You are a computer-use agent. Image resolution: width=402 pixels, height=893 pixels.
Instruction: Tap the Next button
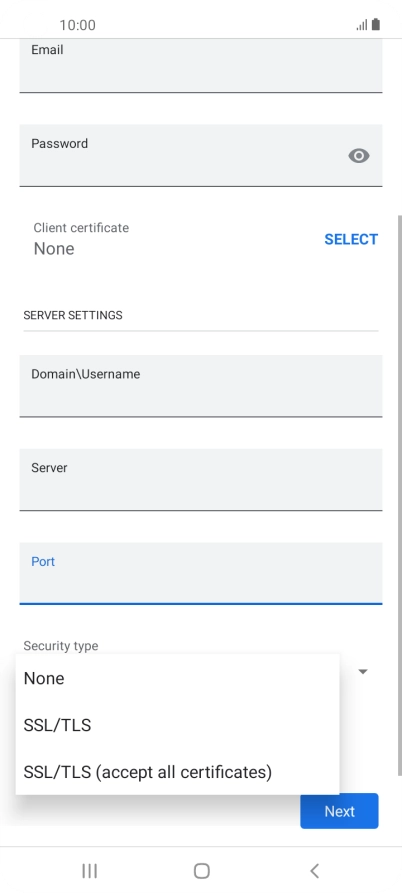[x=339, y=811]
